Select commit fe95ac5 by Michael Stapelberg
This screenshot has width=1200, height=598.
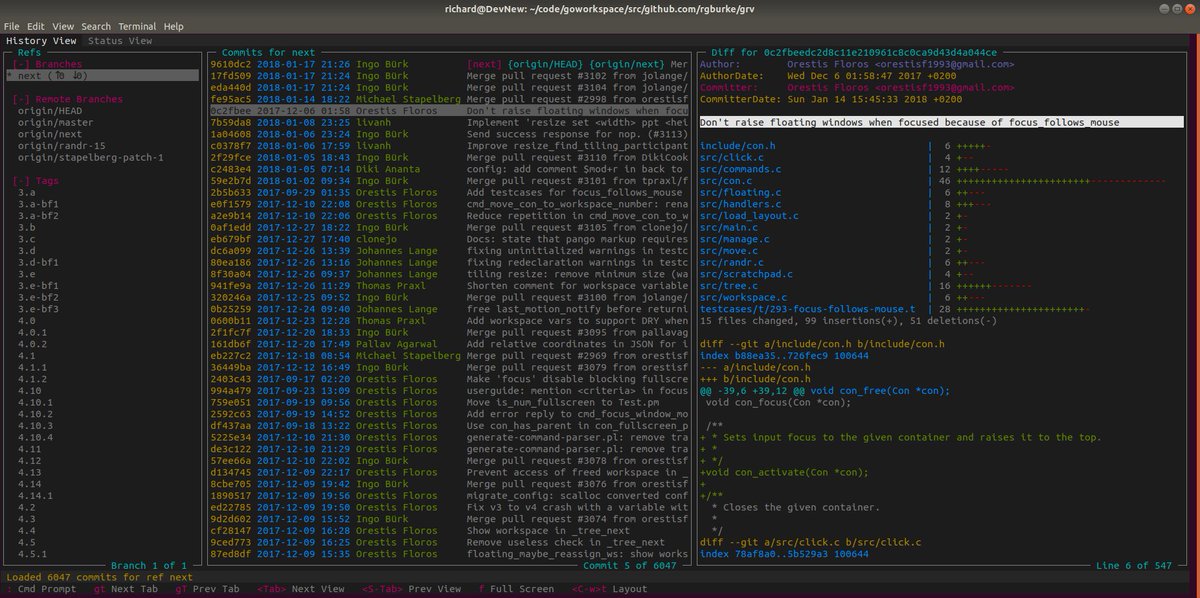(449, 99)
